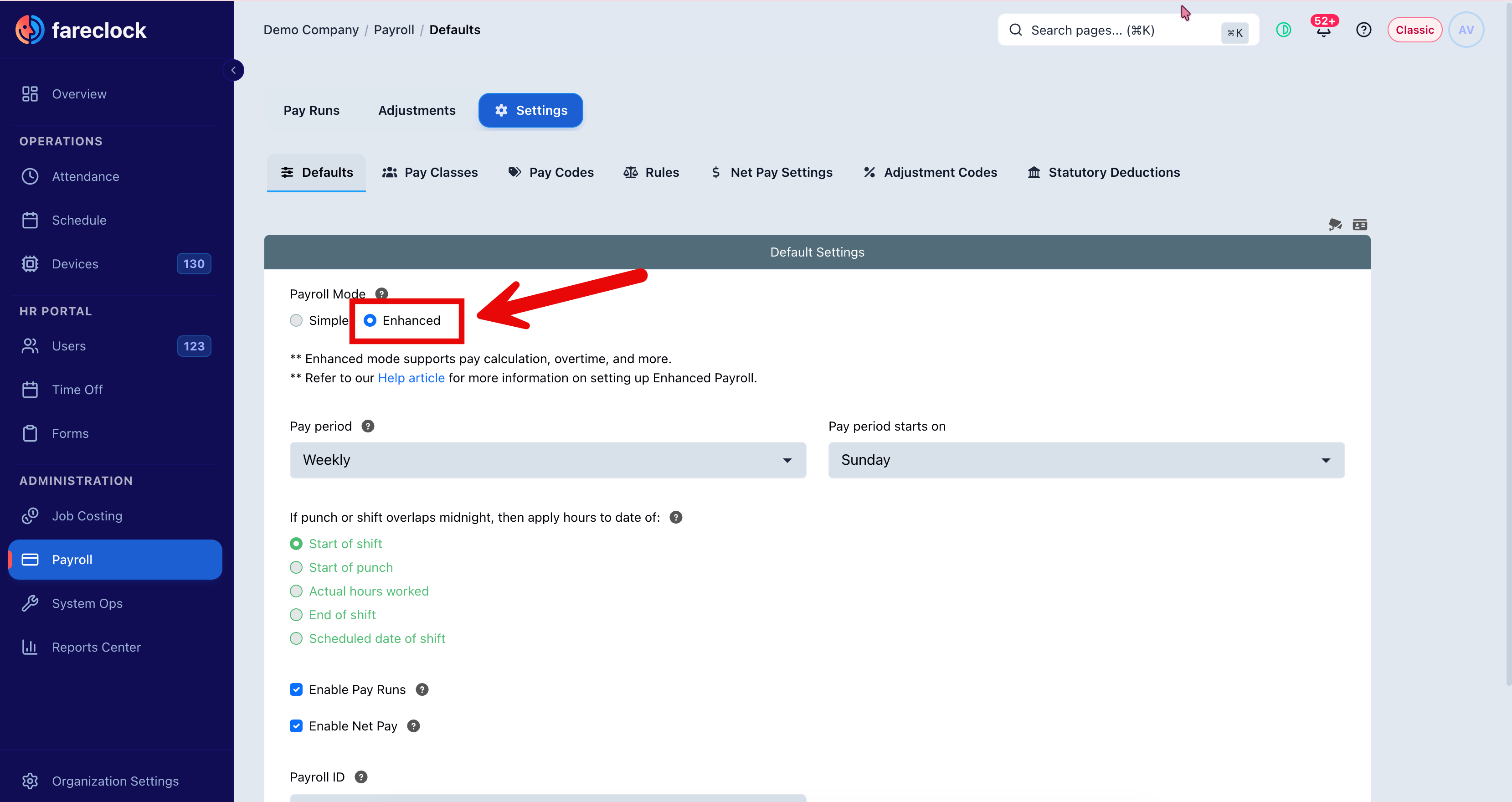Screen dimensions: 1512x802
Task: Click the help question mark in header
Action: click(x=1363, y=29)
